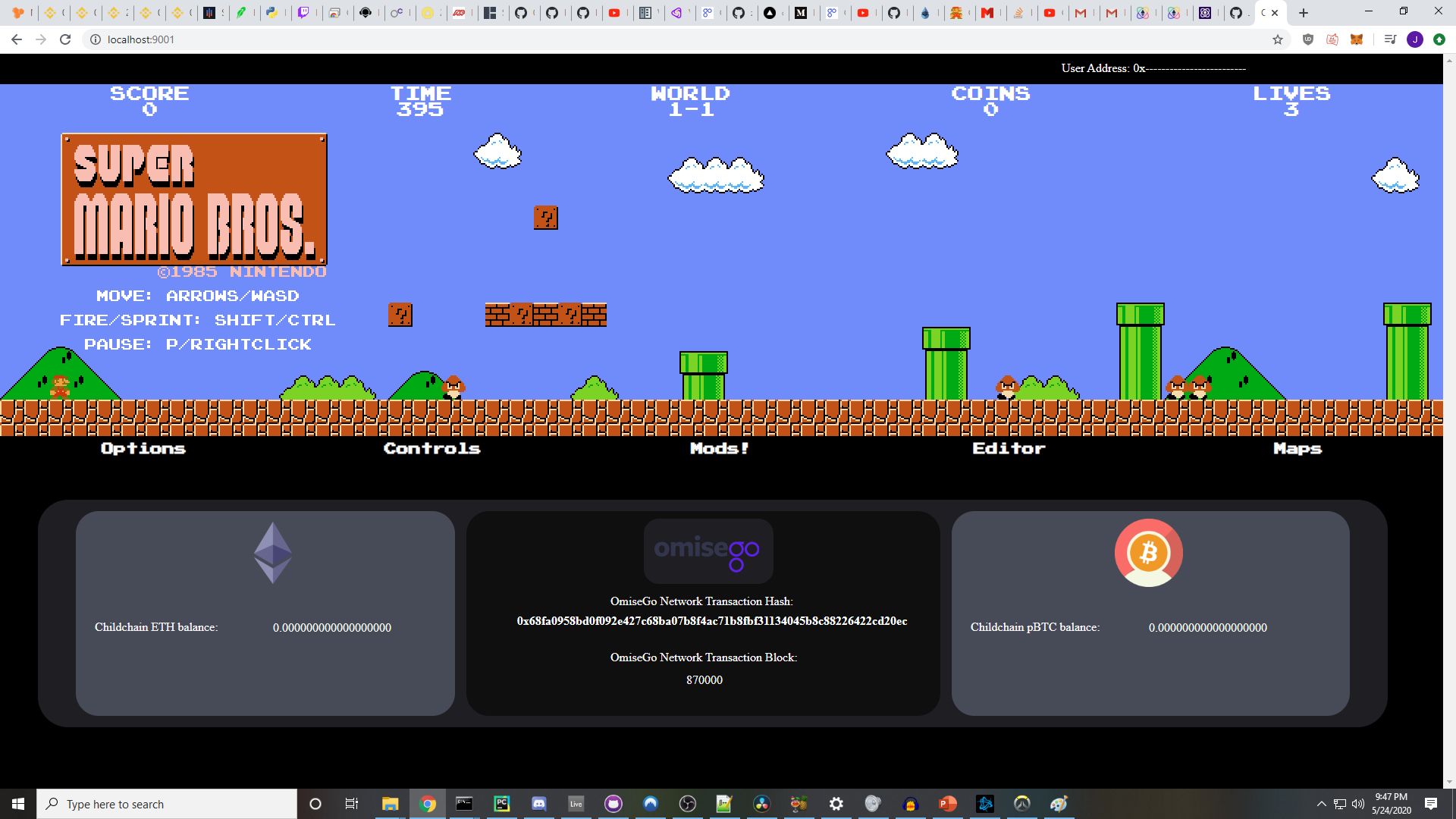
Task: Click the green Chrome update icon
Action: pyautogui.click(x=1439, y=39)
